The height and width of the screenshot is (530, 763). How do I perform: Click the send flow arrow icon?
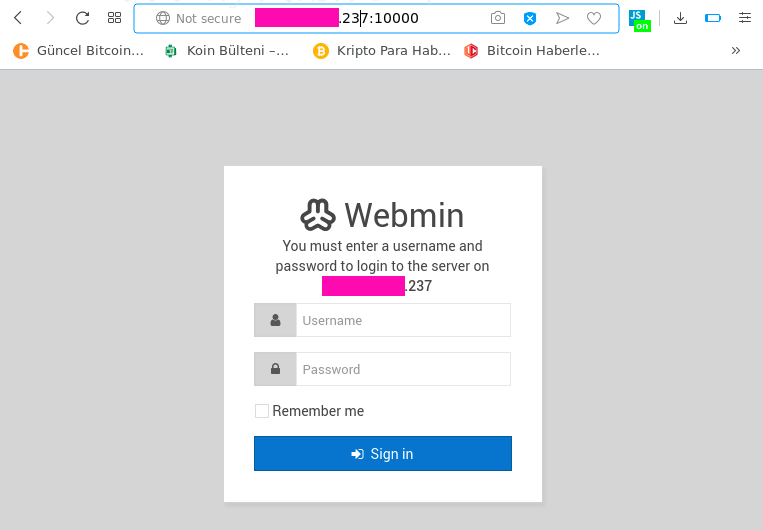(x=562, y=18)
